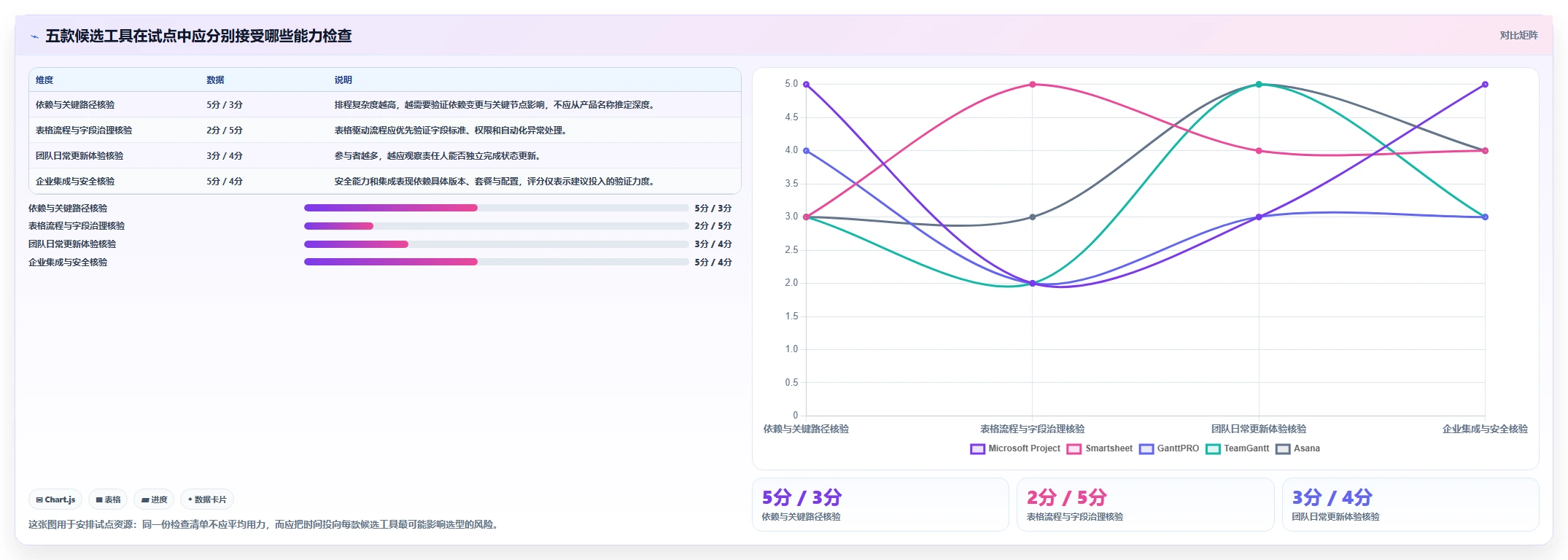The width and height of the screenshot is (1568, 560).
Task: Click the 进度 tag chip
Action: tap(154, 499)
